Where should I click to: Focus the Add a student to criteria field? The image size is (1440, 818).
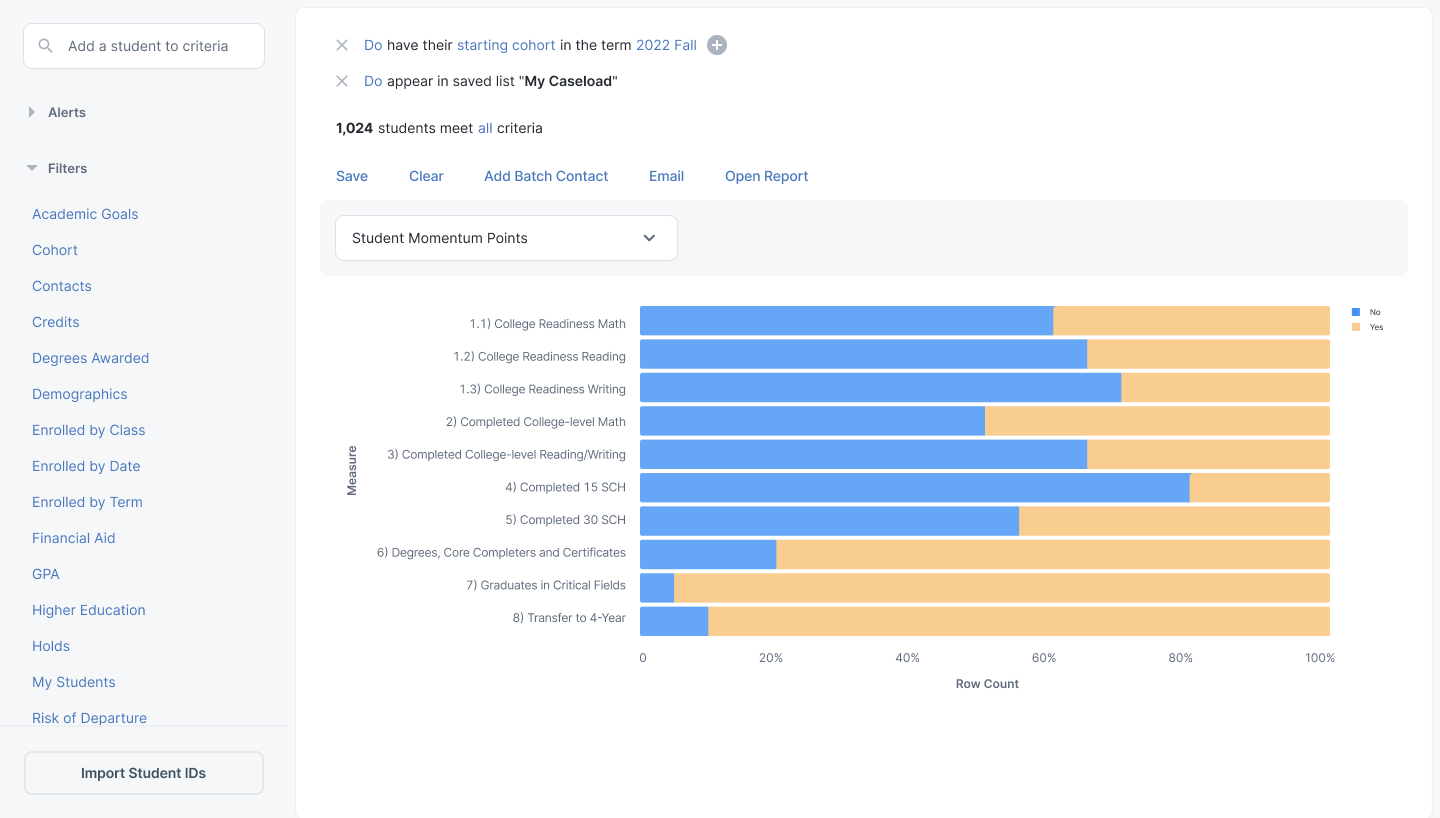coord(160,46)
